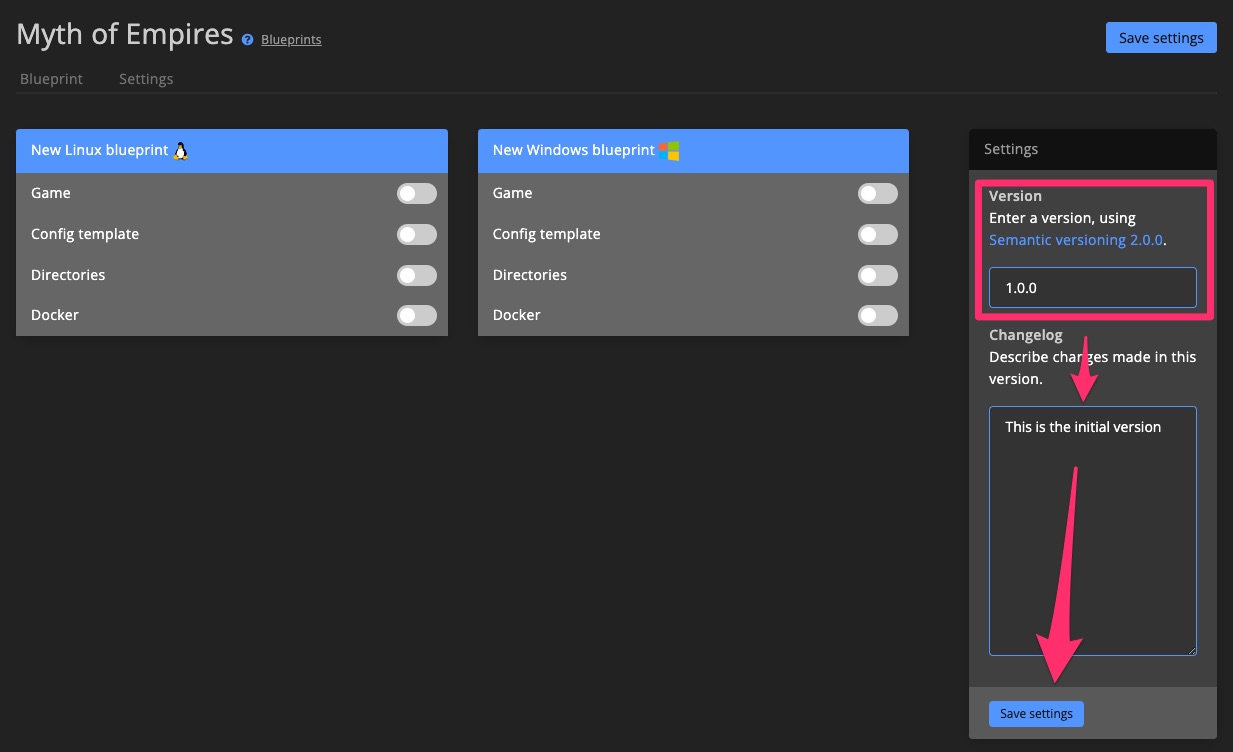The height and width of the screenshot is (752, 1233).
Task: Click Save settings in the top right
Action: [1161, 37]
